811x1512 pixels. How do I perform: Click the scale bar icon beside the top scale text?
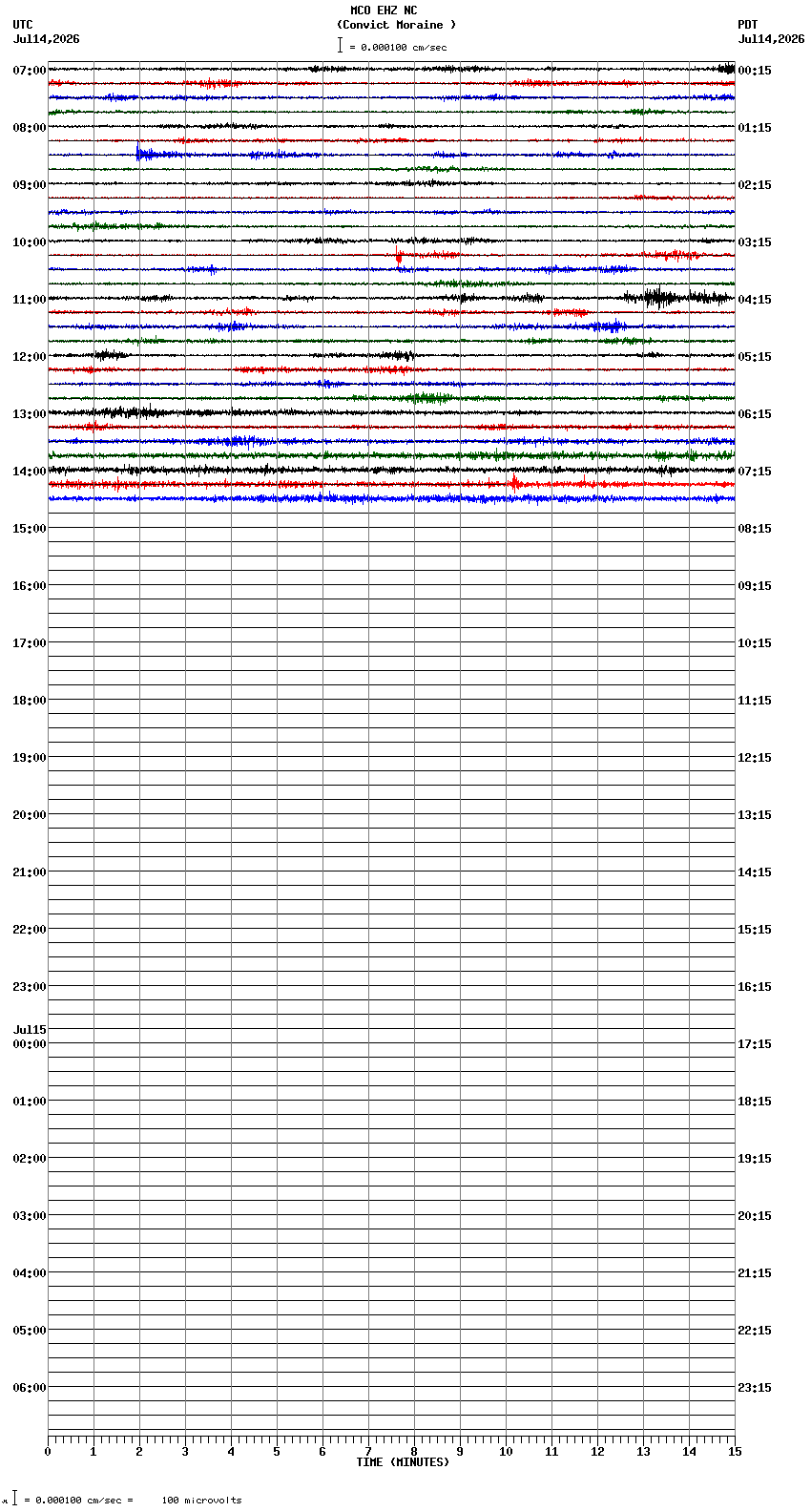click(340, 45)
